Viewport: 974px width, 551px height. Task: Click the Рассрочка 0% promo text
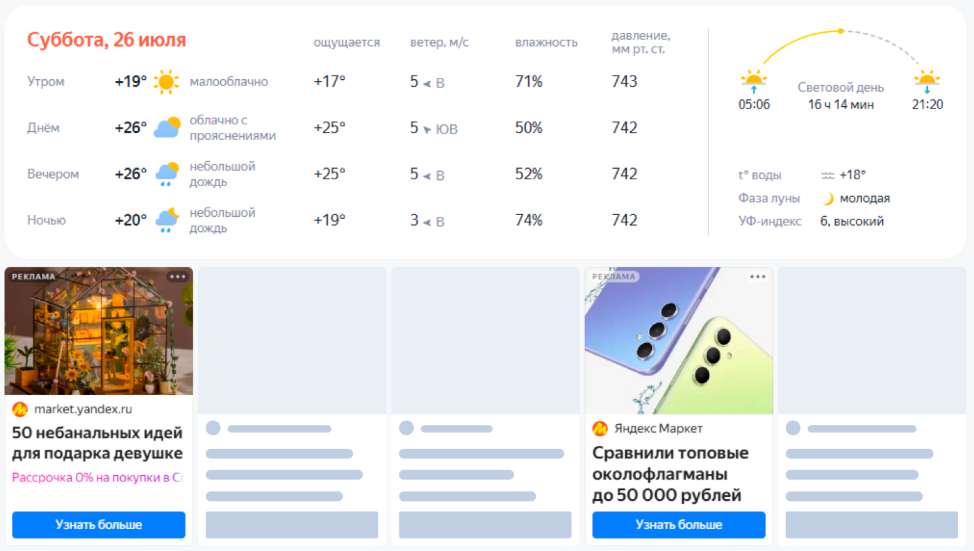(x=97, y=478)
